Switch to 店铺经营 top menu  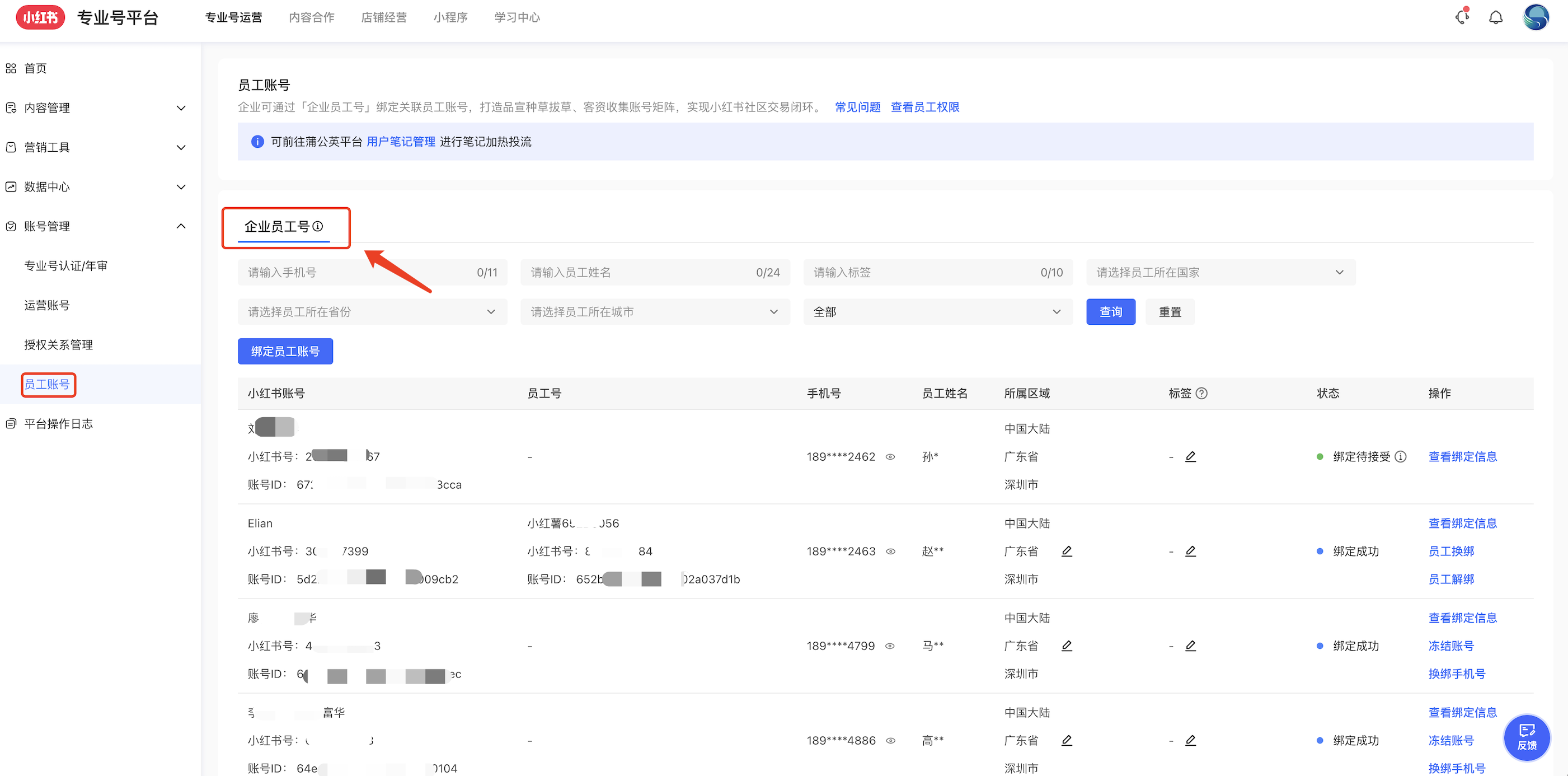[383, 17]
